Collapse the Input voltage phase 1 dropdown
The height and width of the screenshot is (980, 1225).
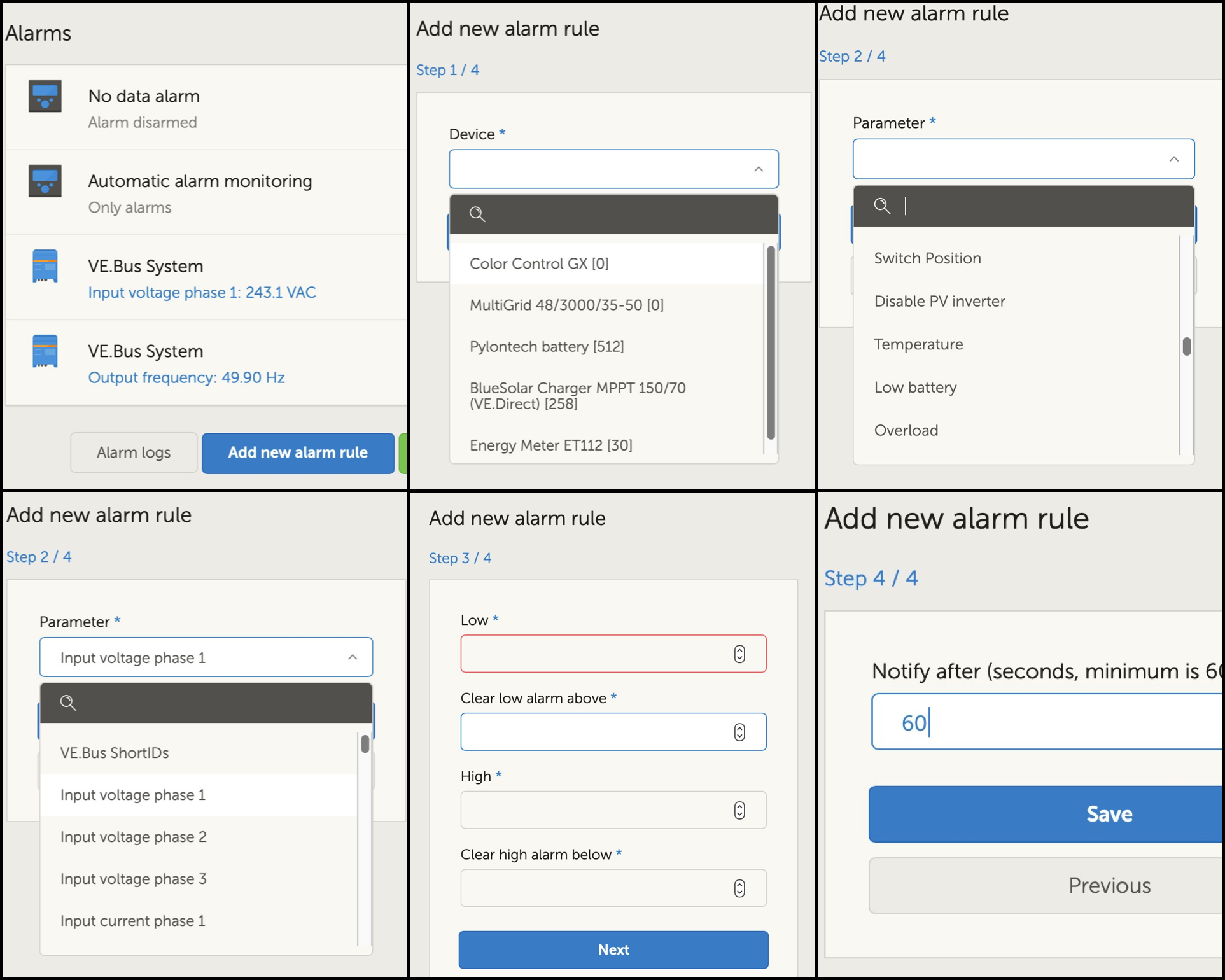coord(352,657)
